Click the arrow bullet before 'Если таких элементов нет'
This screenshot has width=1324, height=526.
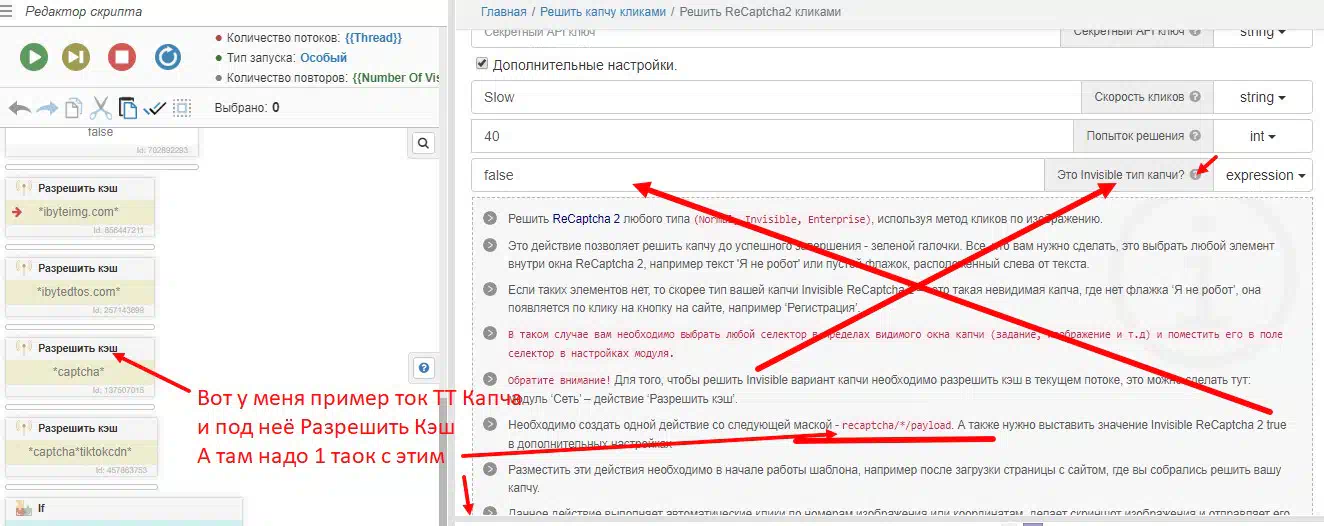pos(490,289)
